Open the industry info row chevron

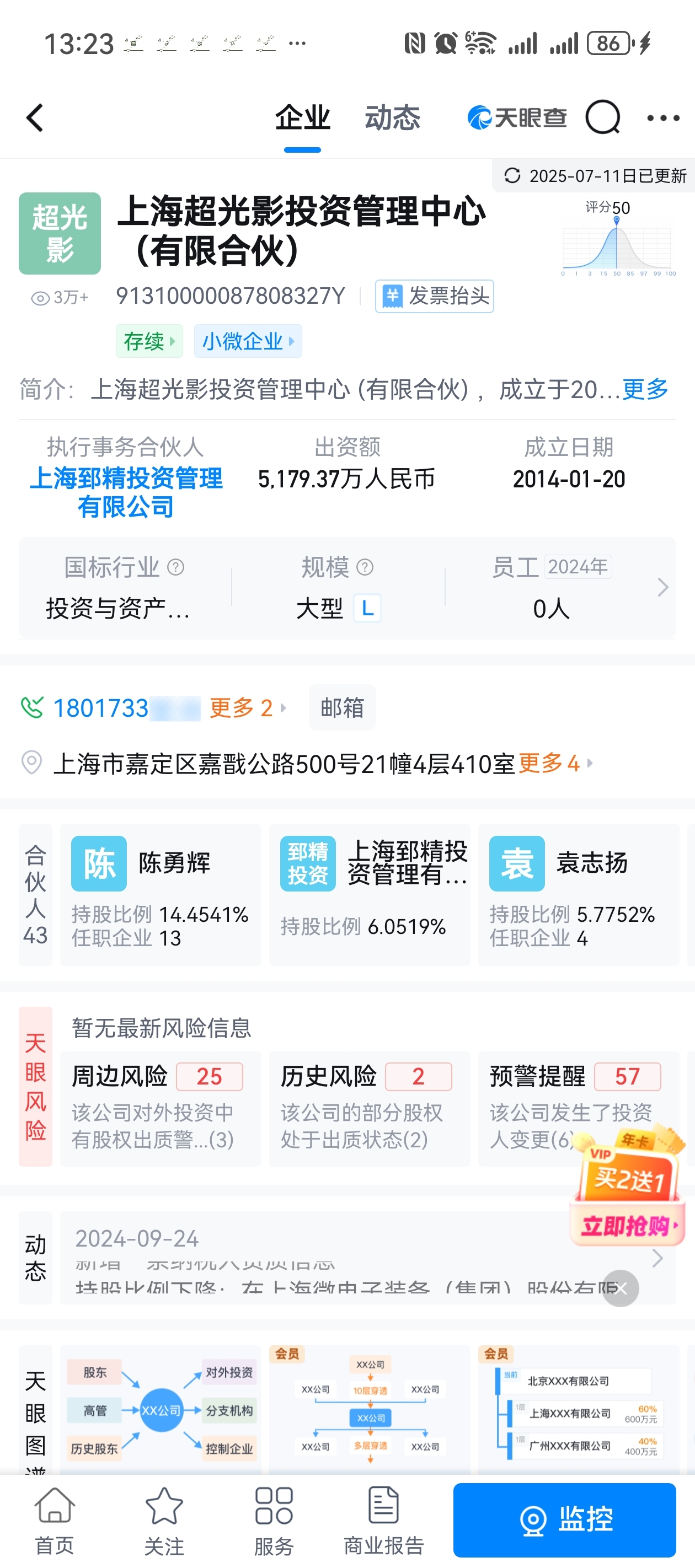662,587
